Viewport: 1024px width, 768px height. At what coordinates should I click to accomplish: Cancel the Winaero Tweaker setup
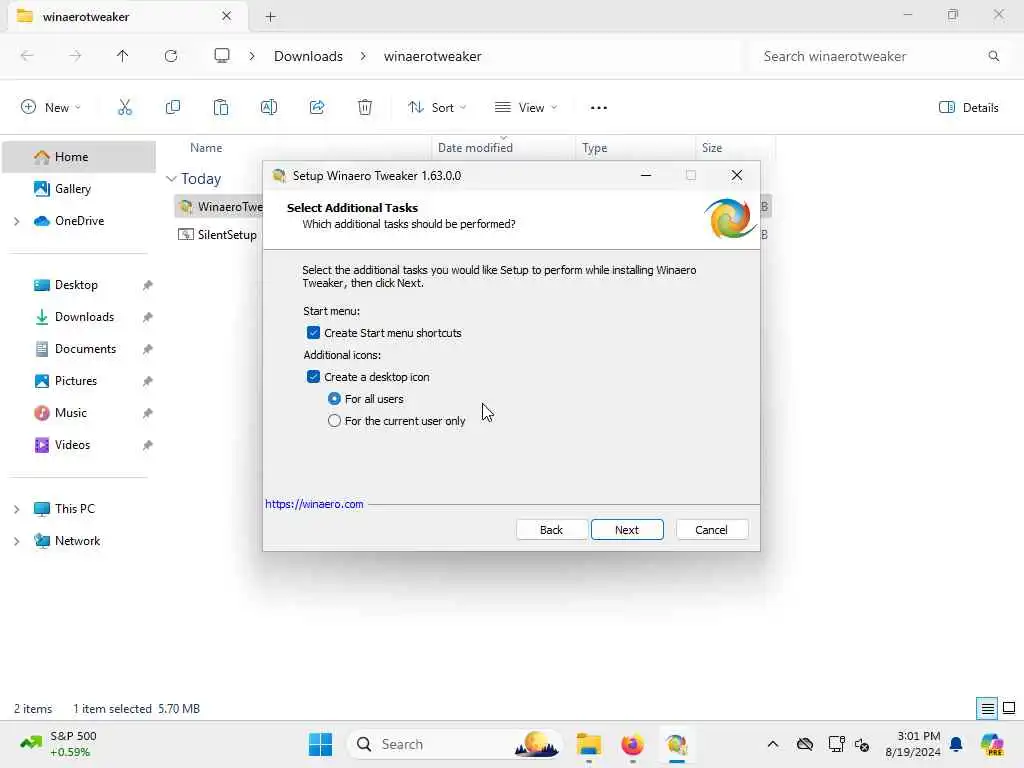(712, 530)
